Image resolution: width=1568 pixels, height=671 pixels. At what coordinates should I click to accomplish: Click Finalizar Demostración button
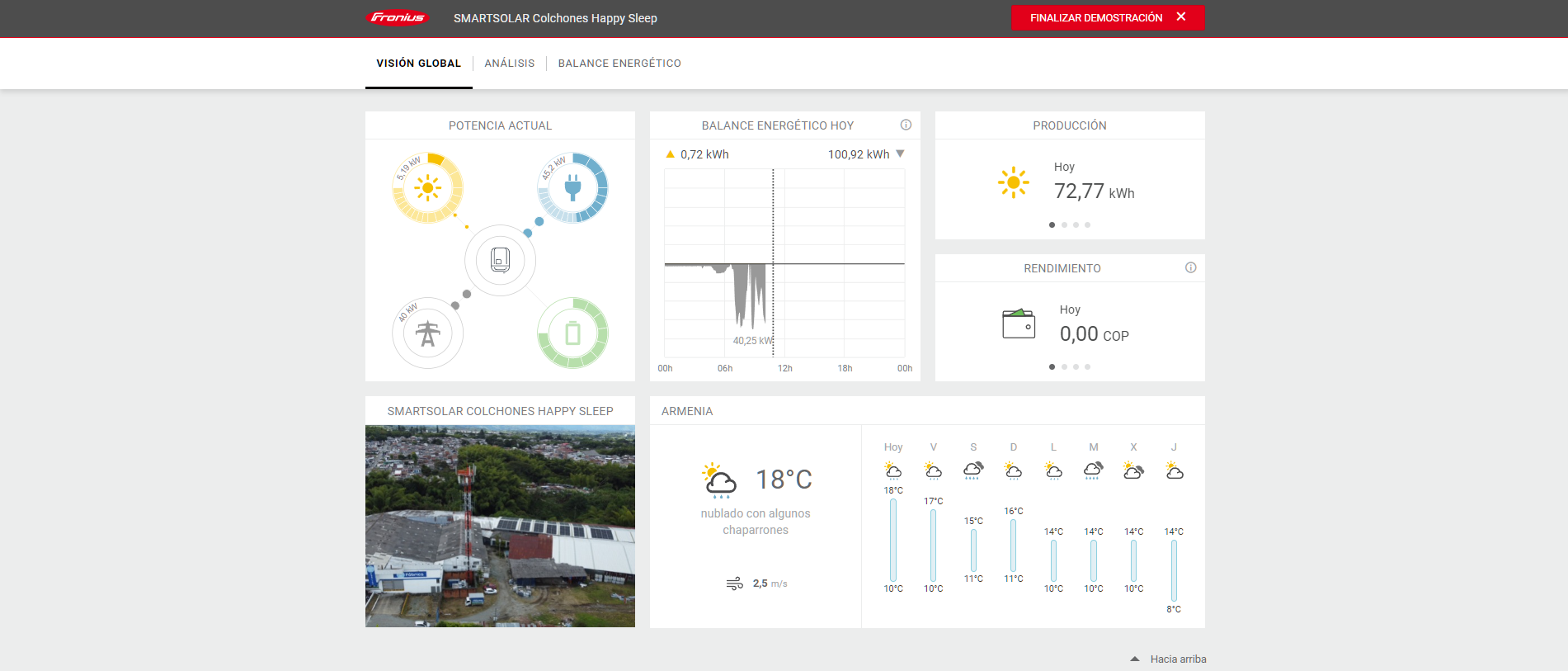point(1107,17)
